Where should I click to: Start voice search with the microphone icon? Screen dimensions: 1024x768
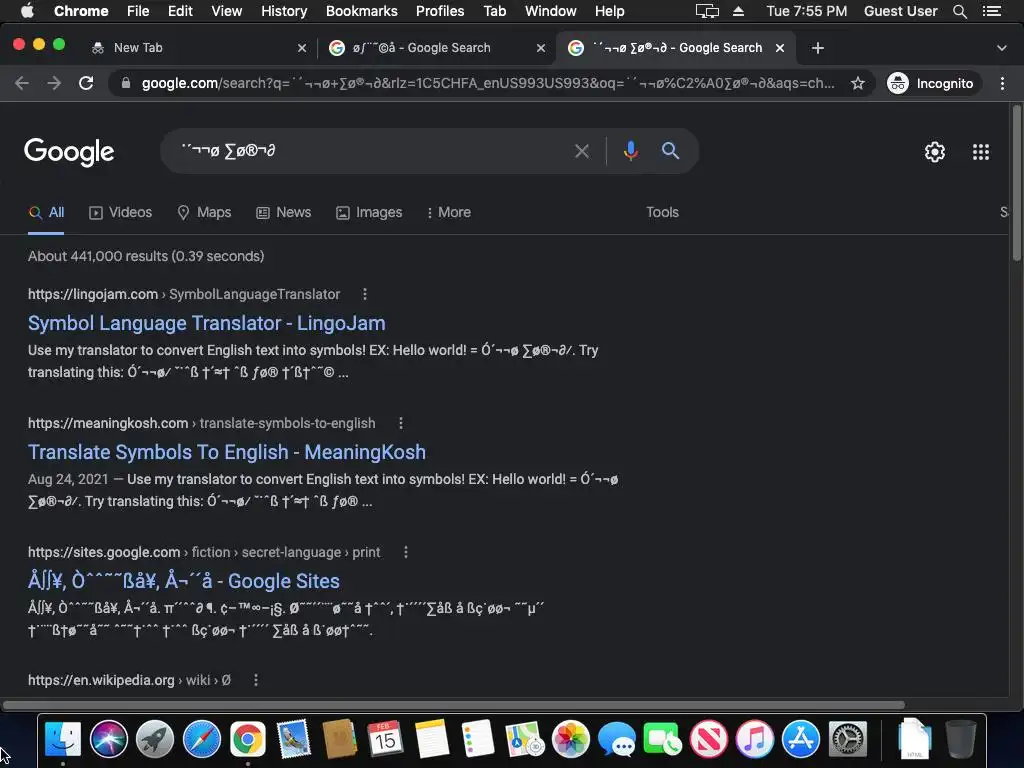click(x=630, y=151)
